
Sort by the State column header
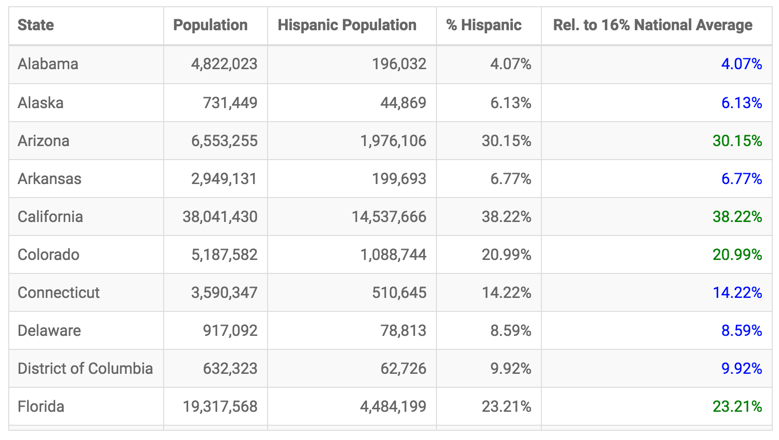[x=36, y=25]
